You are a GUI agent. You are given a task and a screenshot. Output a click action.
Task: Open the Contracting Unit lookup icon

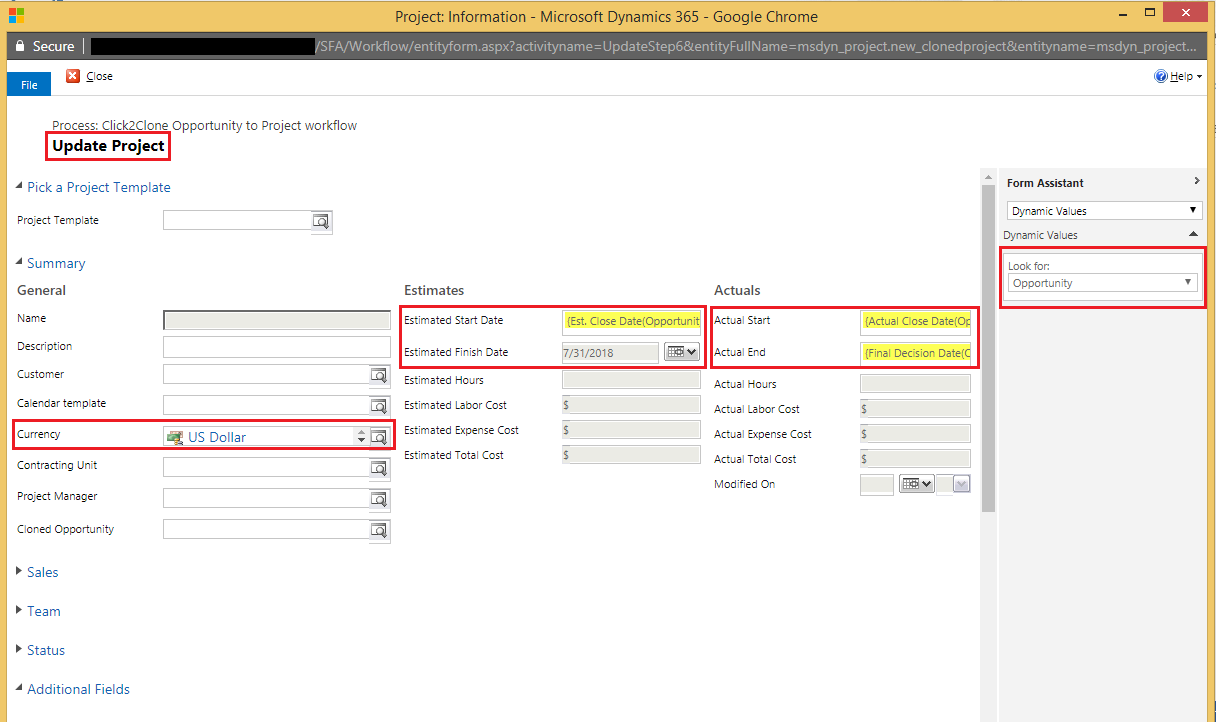point(379,468)
